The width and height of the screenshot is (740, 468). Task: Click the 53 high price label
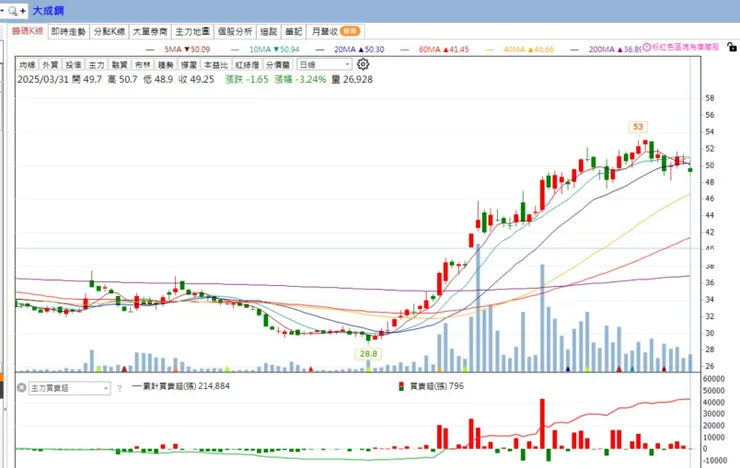click(x=638, y=127)
